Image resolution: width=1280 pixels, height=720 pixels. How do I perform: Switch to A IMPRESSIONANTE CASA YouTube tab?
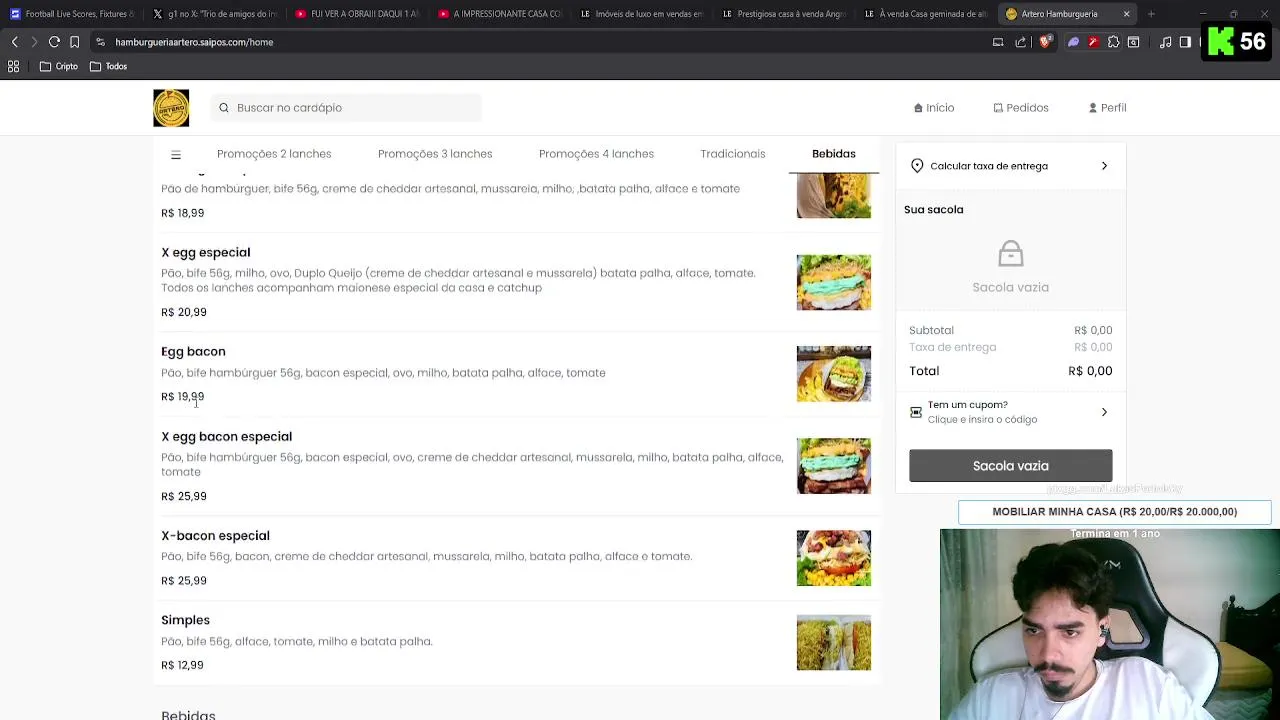[499, 14]
